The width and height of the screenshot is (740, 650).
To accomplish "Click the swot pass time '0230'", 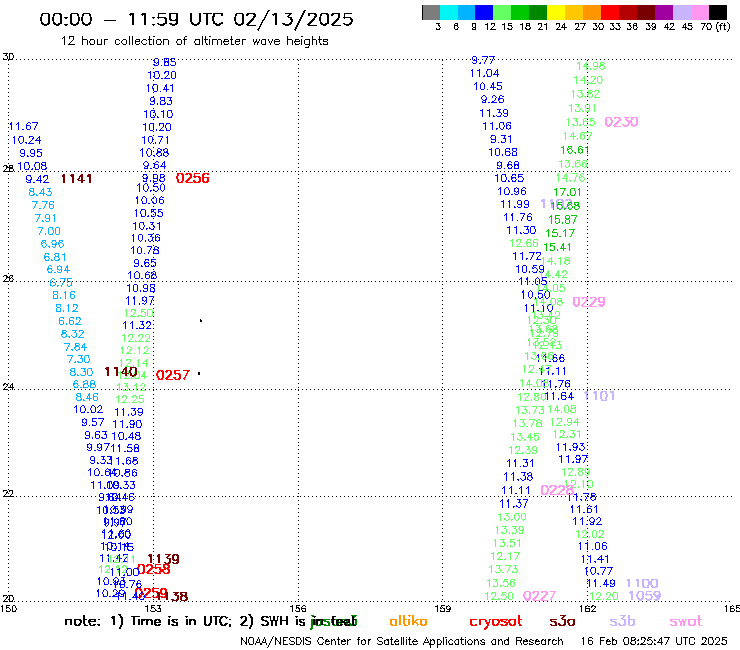I will click(621, 122).
